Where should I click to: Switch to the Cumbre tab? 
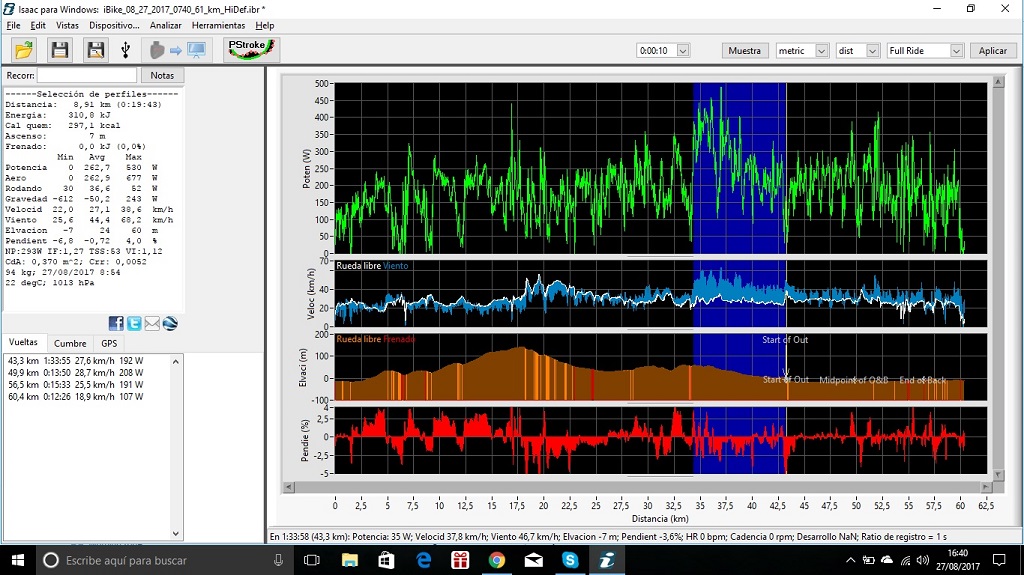pyautogui.click(x=70, y=343)
